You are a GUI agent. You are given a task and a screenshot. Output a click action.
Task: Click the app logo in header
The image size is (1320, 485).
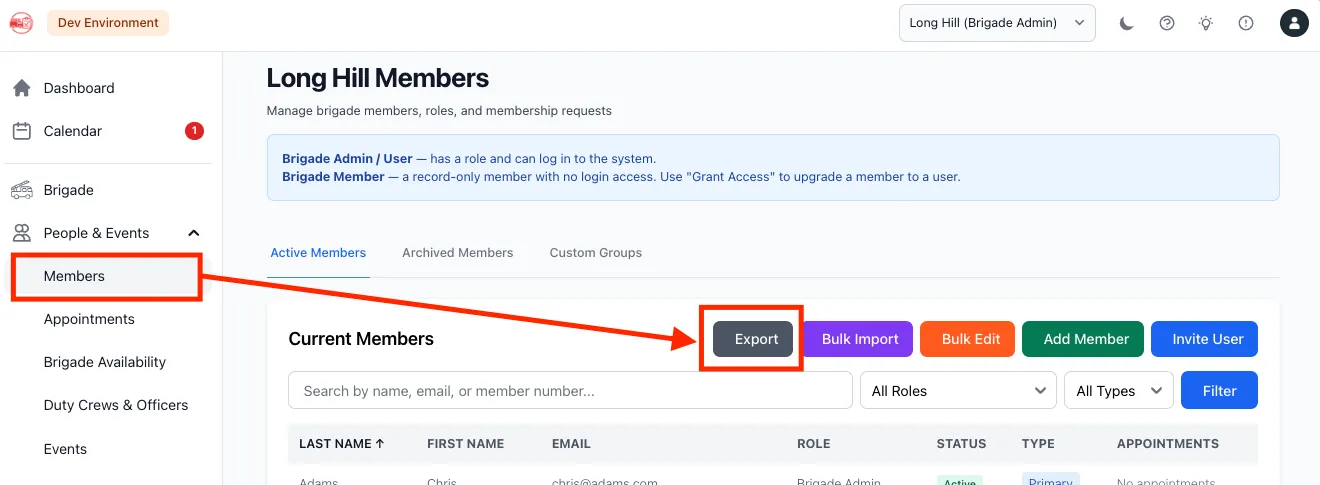pos(21,22)
